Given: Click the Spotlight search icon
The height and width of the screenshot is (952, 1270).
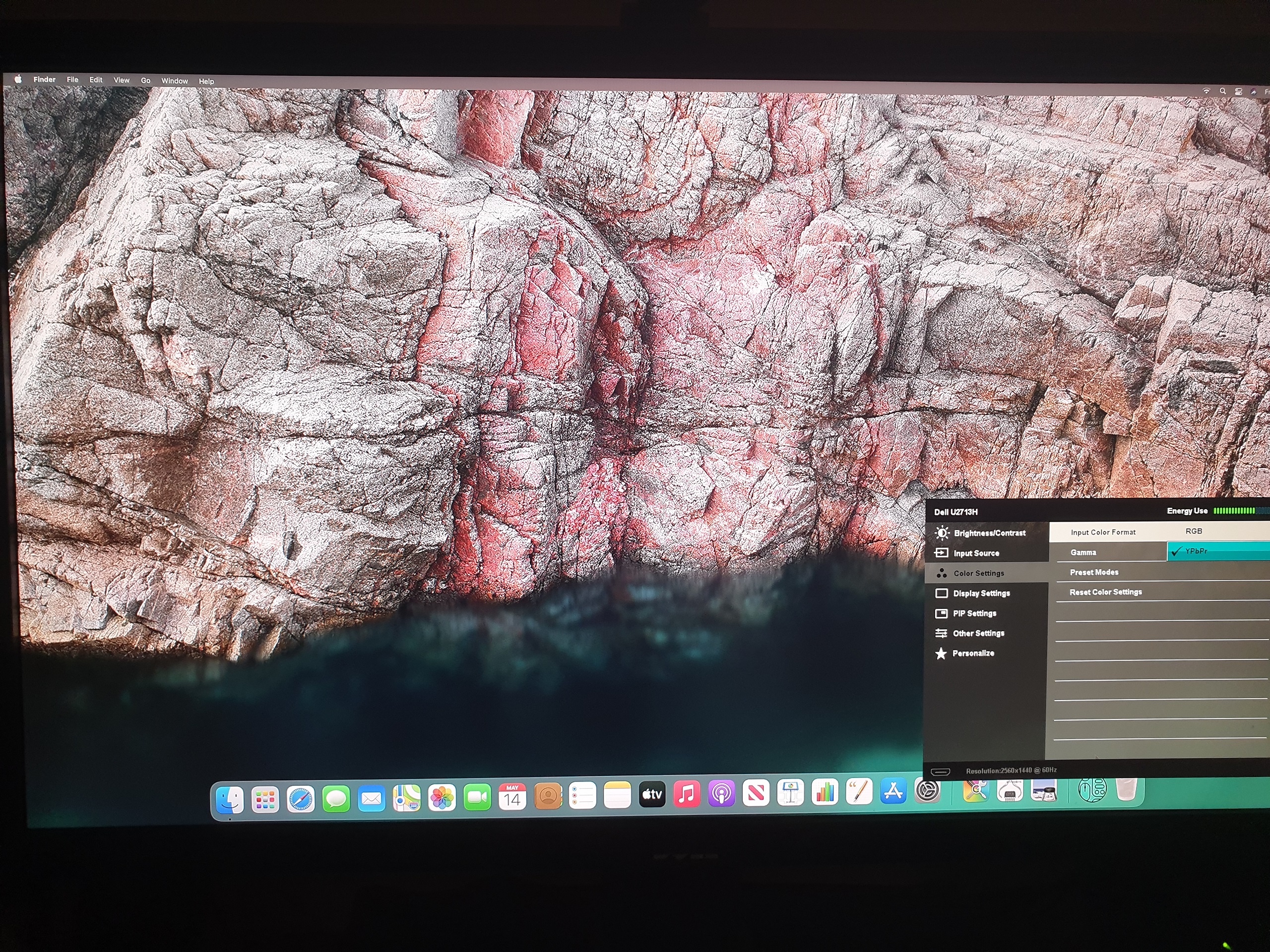Looking at the screenshot, I should pyautogui.click(x=1222, y=91).
